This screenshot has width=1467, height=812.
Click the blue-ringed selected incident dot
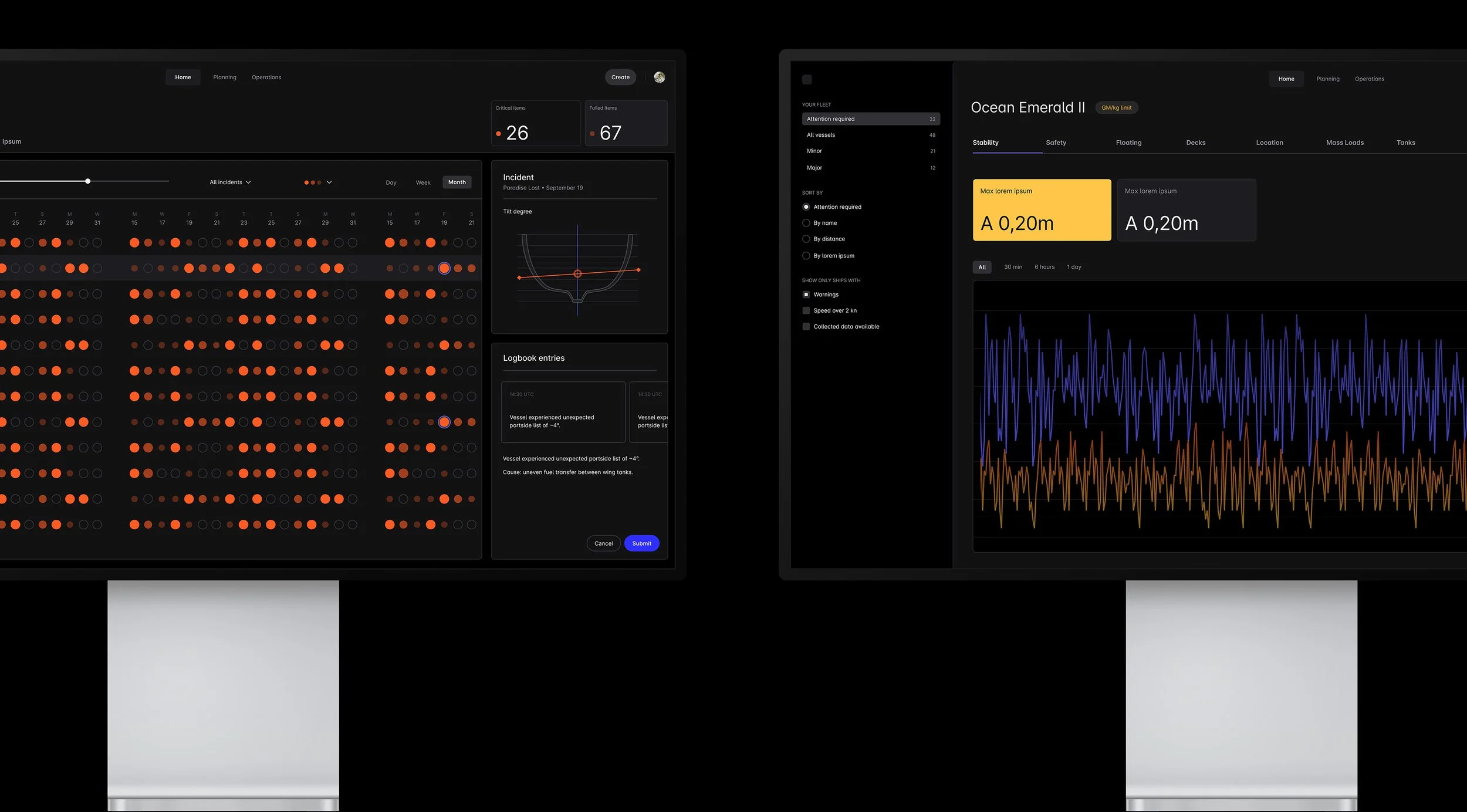point(444,268)
